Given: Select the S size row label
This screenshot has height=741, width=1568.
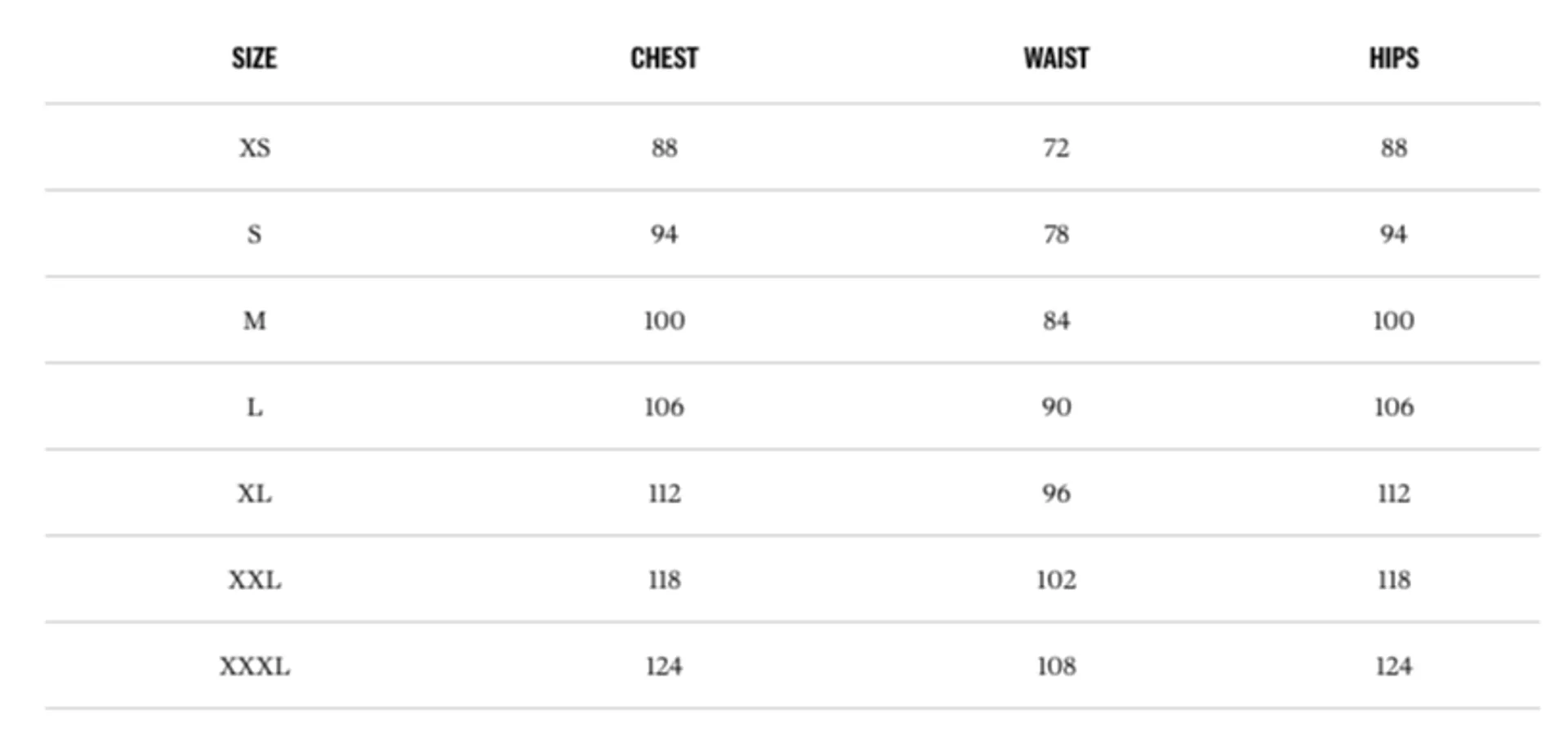Looking at the screenshot, I should (254, 234).
